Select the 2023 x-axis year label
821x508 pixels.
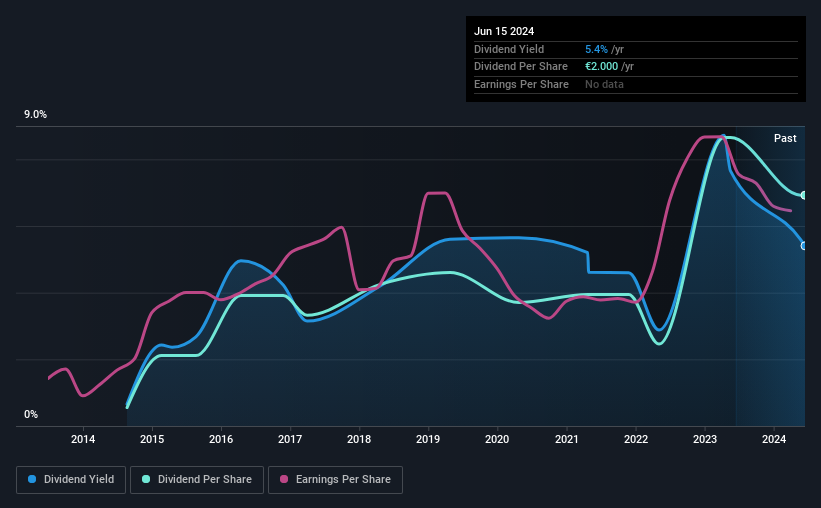pos(705,439)
